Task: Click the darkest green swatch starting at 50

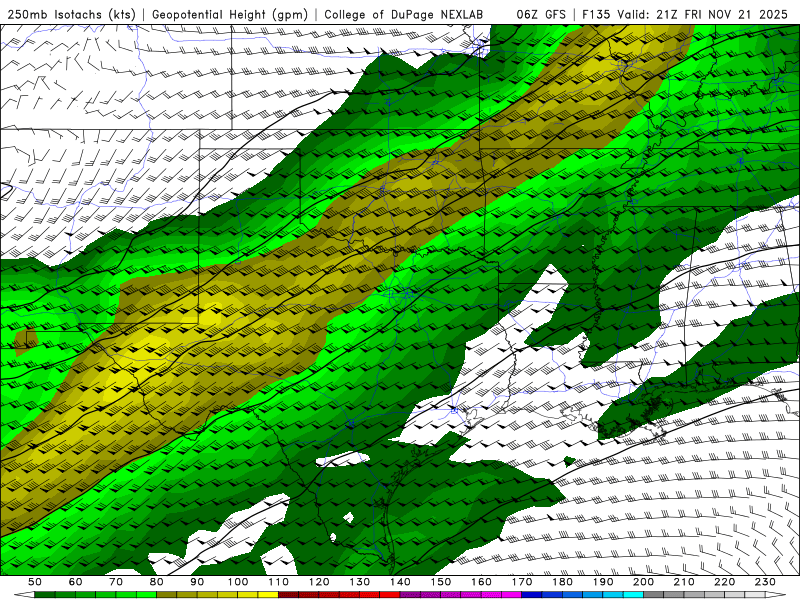Action: pyautogui.click(x=45, y=594)
